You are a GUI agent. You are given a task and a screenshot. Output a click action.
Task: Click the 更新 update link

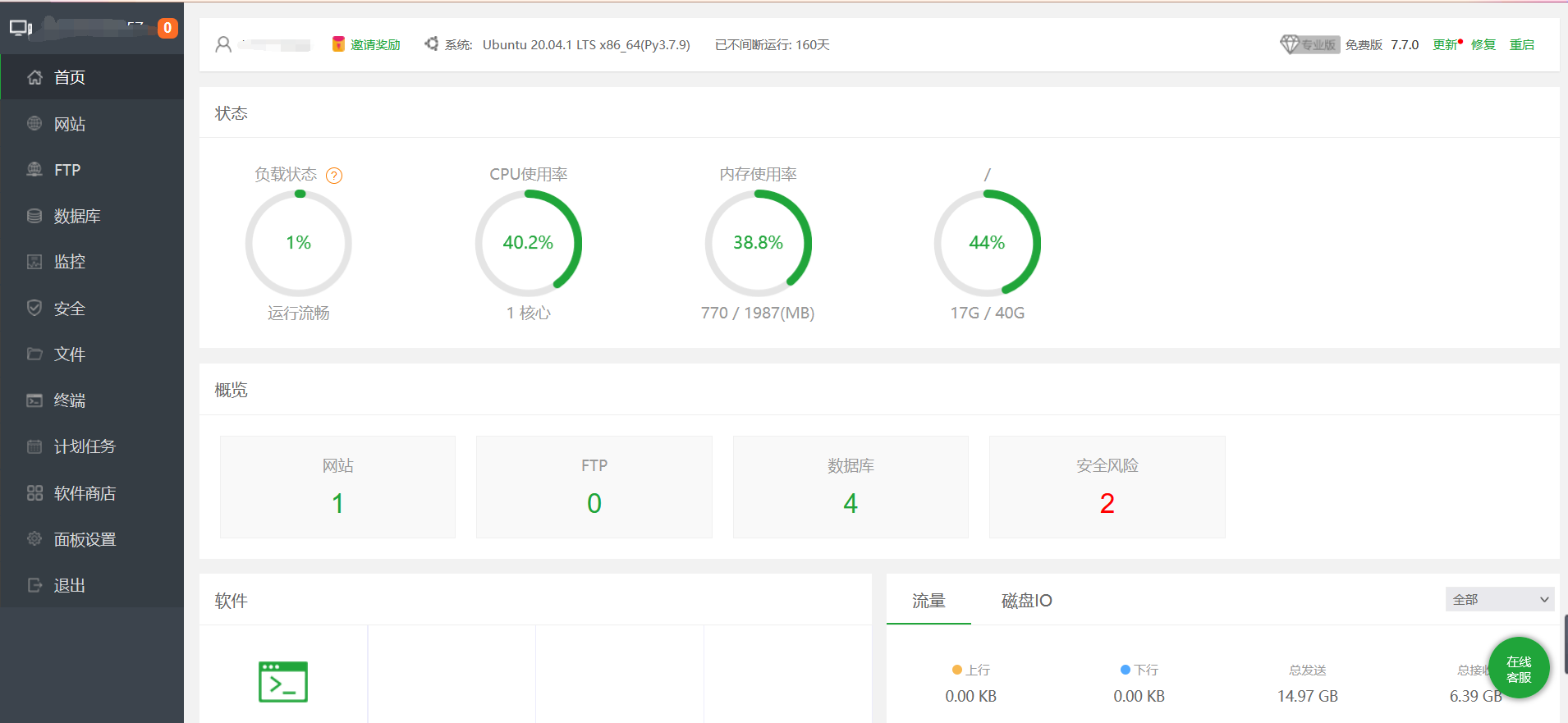tap(1445, 44)
